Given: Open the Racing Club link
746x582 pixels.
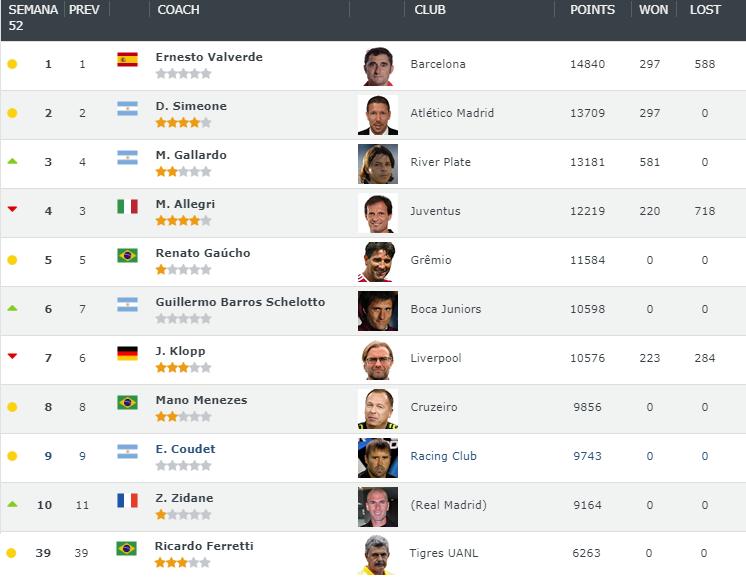Looking at the screenshot, I should 443,456.
